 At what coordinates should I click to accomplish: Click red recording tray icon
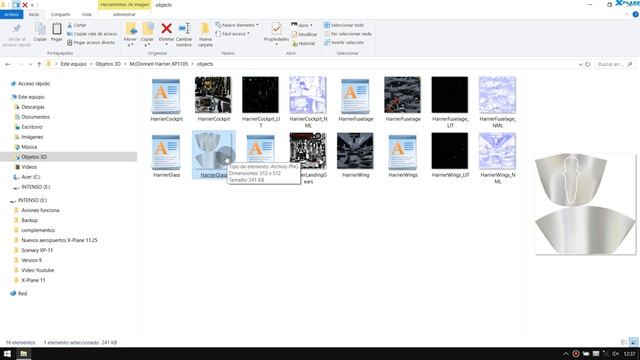point(576,354)
